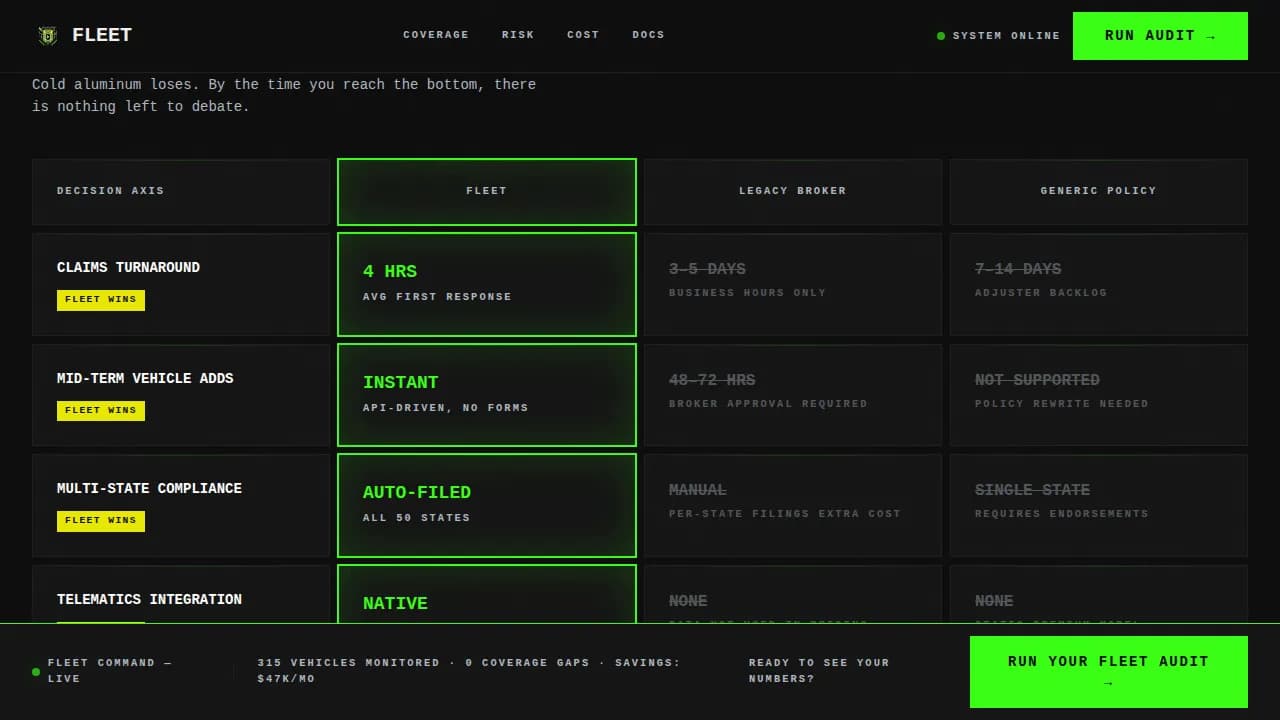The width and height of the screenshot is (1280, 720).
Task: Click the AUTO-FILED value cell
Action: click(487, 505)
